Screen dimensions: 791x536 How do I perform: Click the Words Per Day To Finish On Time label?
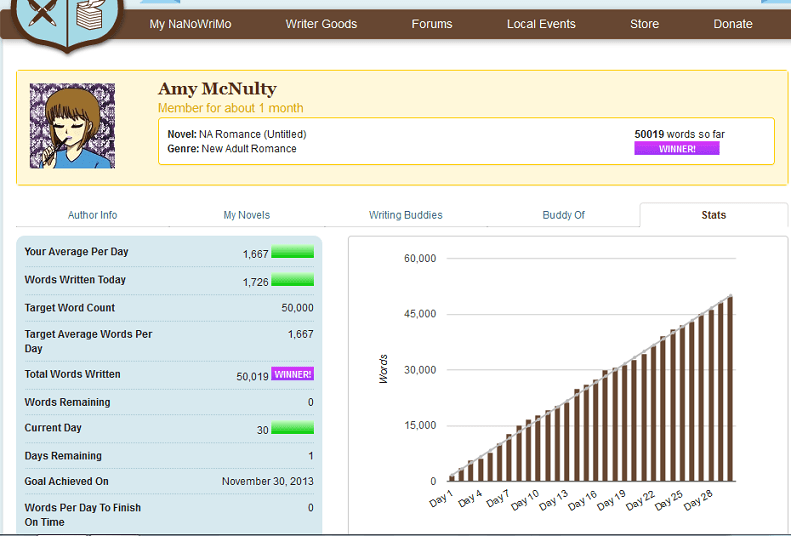tap(83, 515)
